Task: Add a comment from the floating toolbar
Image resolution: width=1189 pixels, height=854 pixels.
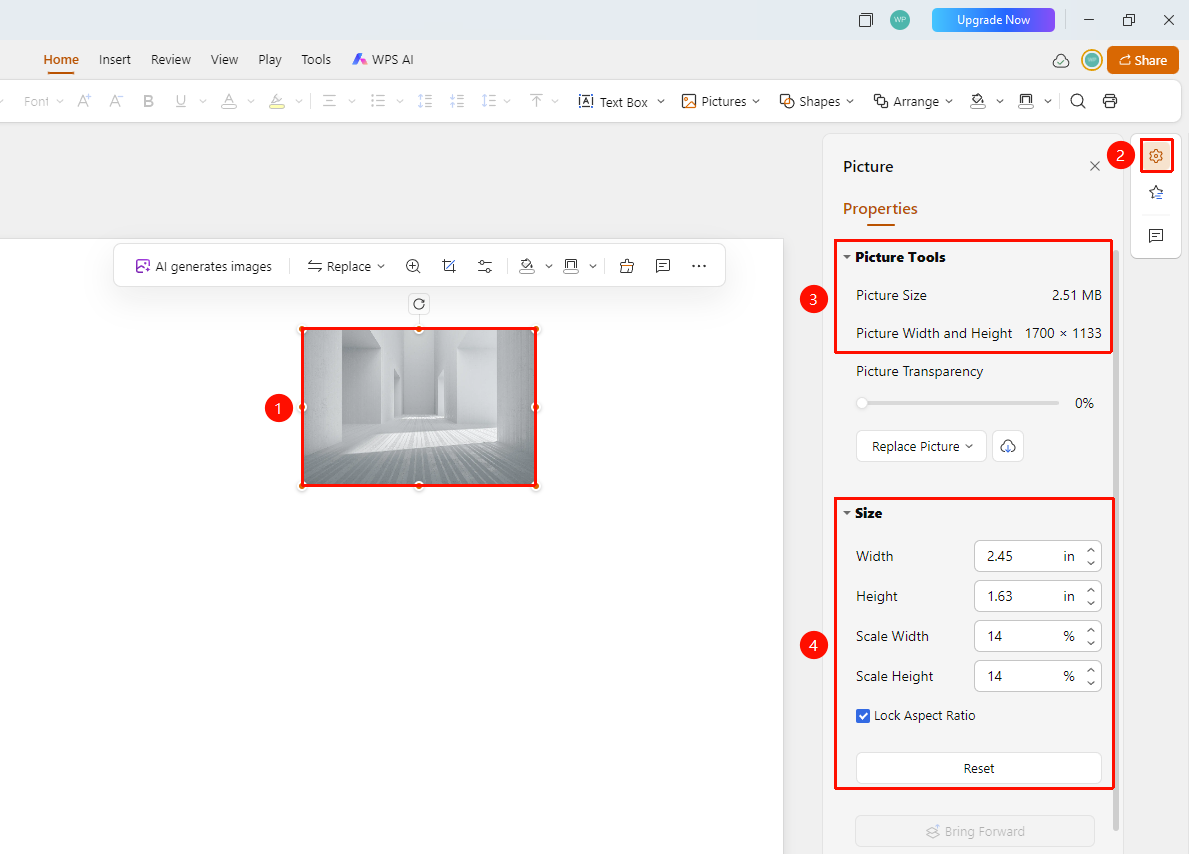Action: 663,266
